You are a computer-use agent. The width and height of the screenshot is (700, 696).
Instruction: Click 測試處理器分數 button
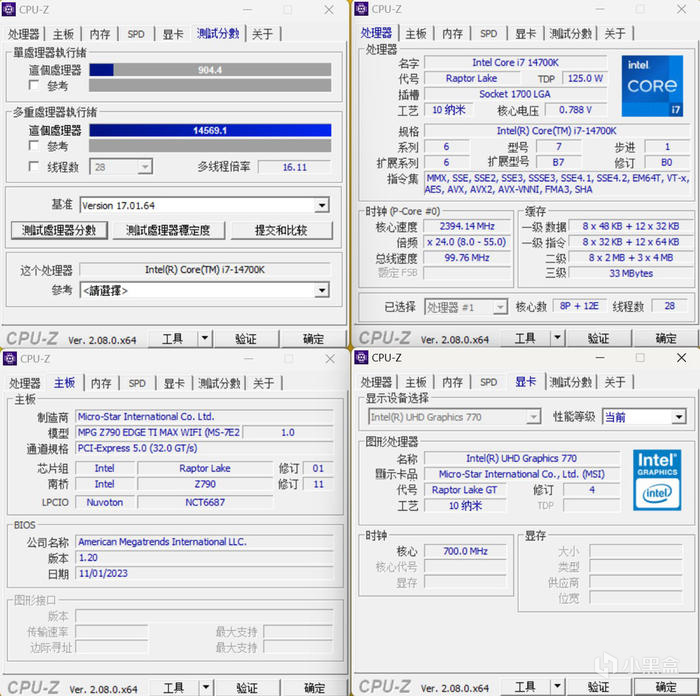pos(59,230)
